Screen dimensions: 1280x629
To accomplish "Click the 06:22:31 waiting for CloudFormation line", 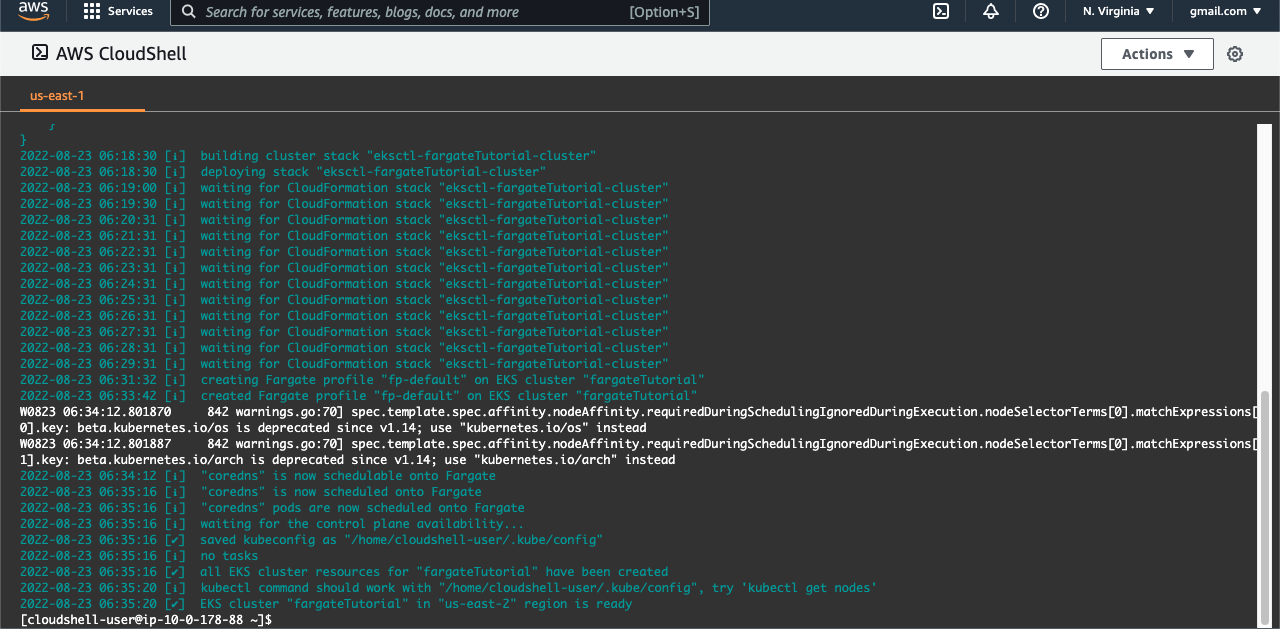I will (x=344, y=252).
